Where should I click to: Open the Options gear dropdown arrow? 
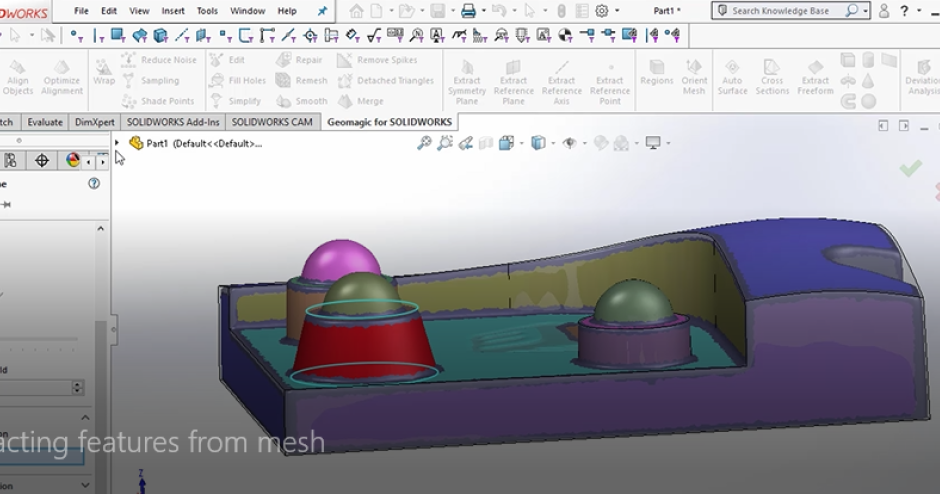click(x=617, y=11)
